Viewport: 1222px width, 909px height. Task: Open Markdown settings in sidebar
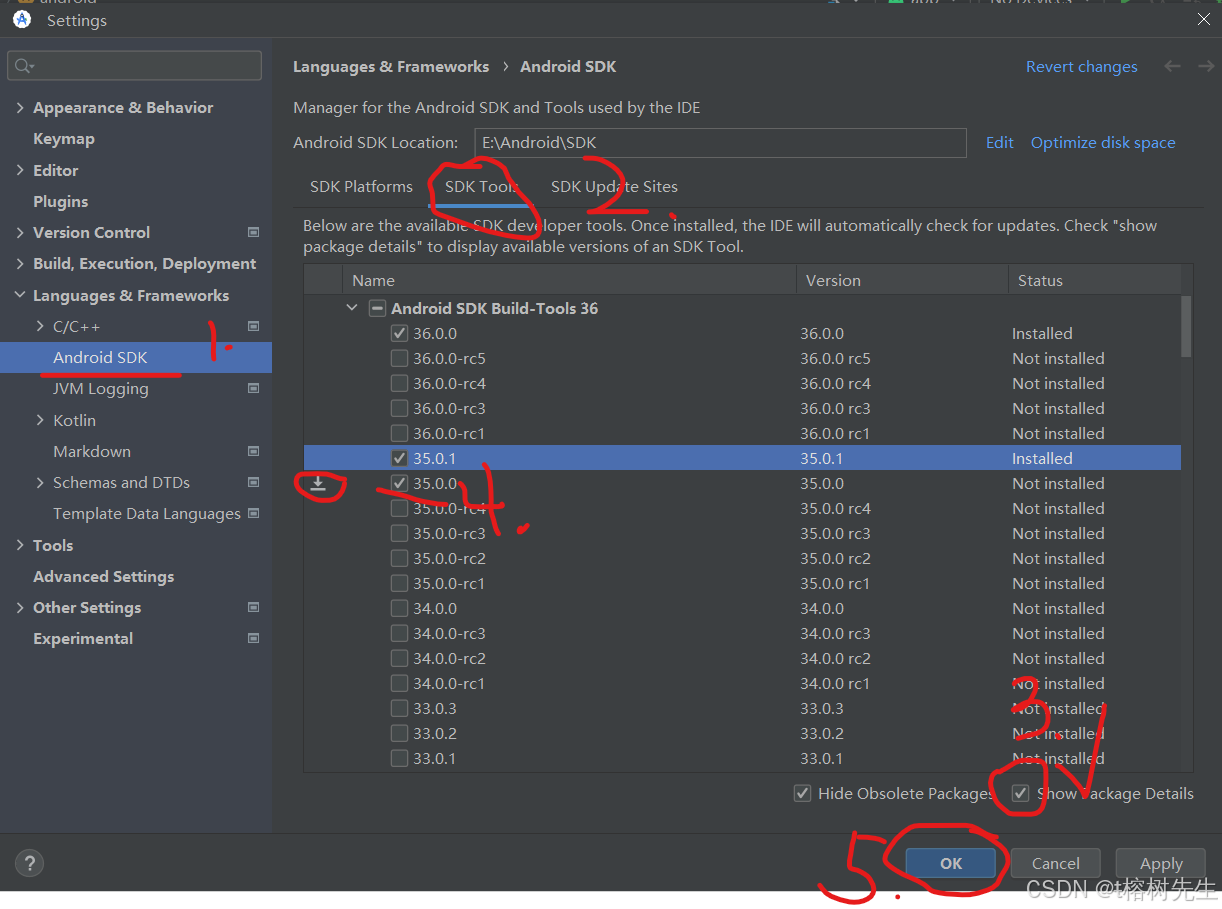click(x=92, y=451)
